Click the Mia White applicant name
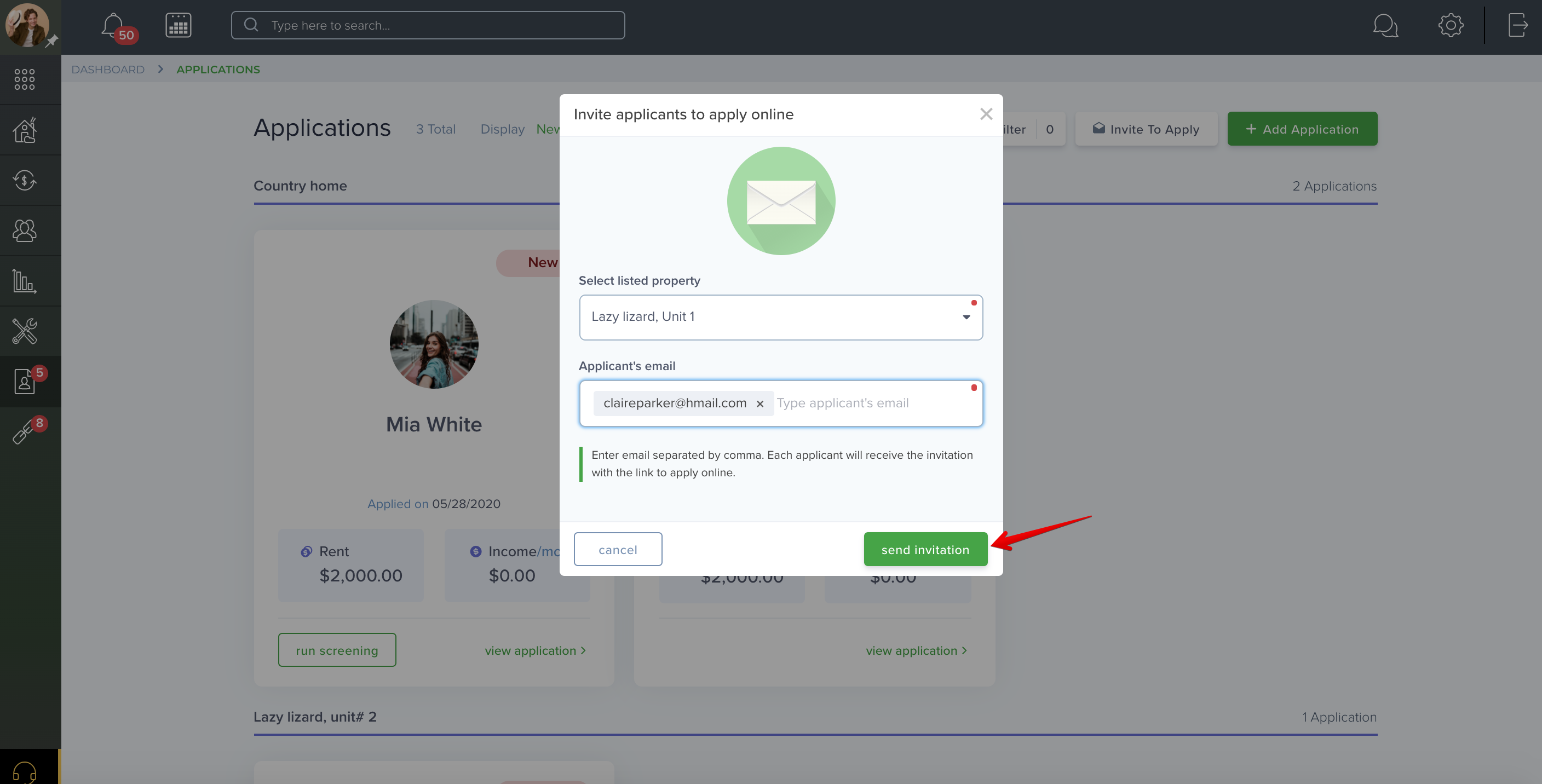 434,424
